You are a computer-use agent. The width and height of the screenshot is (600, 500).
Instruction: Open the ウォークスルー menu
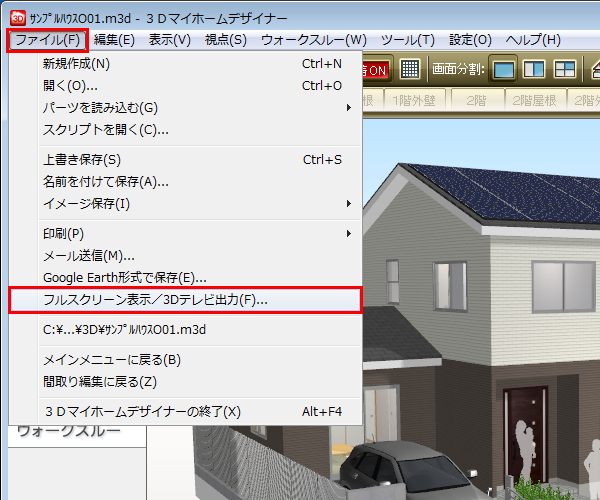[x=313, y=40]
